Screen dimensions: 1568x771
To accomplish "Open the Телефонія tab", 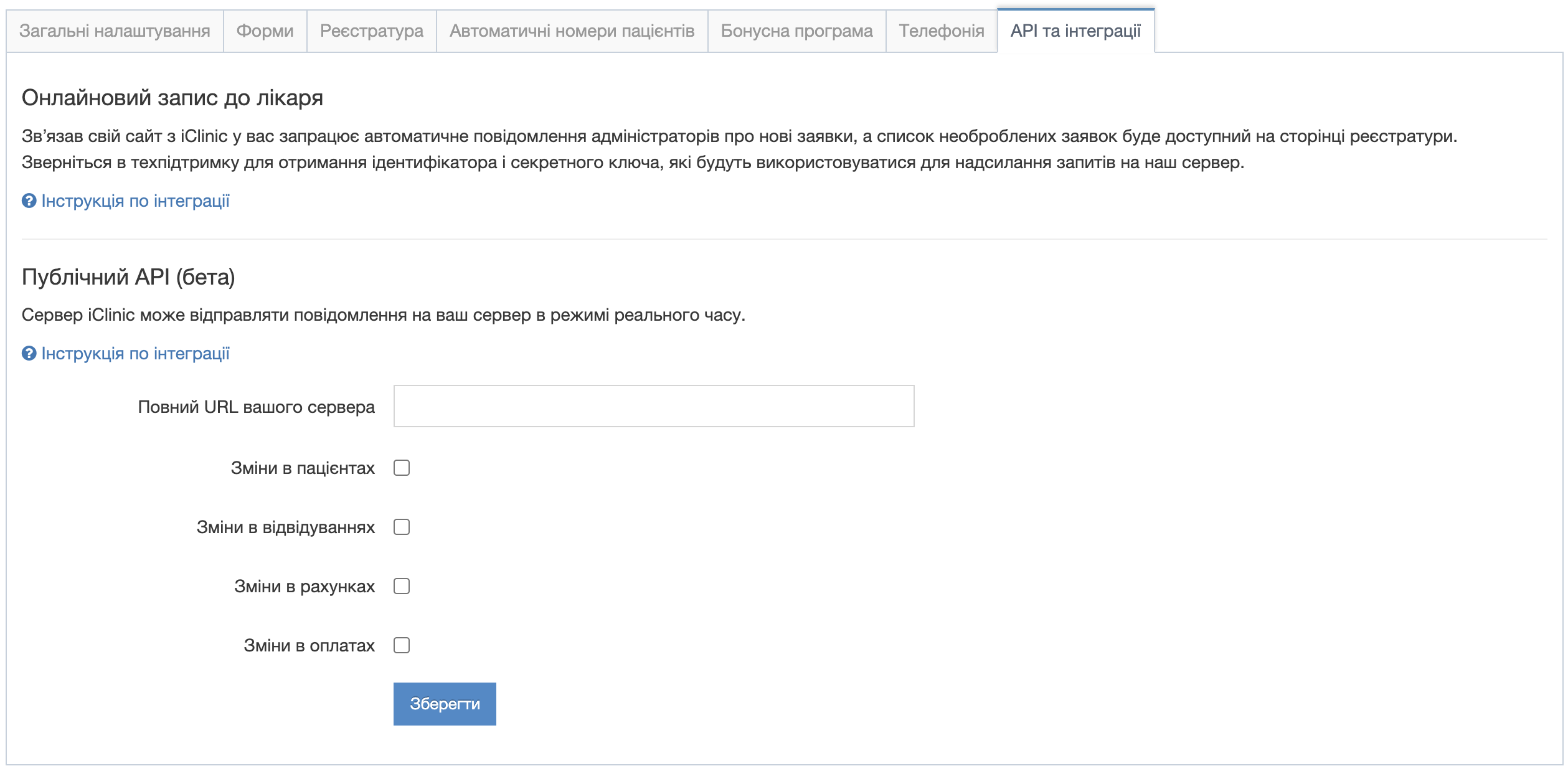I will (x=942, y=31).
